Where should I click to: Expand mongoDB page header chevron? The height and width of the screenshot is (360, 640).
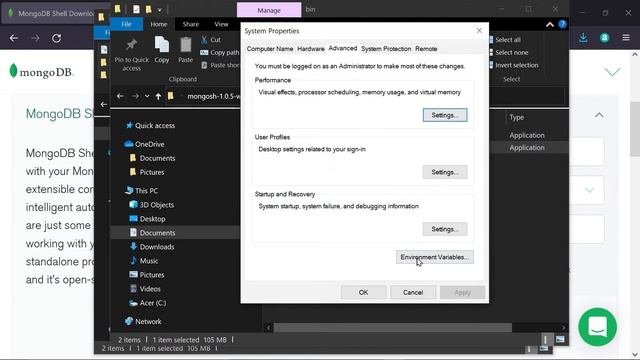point(612,72)
